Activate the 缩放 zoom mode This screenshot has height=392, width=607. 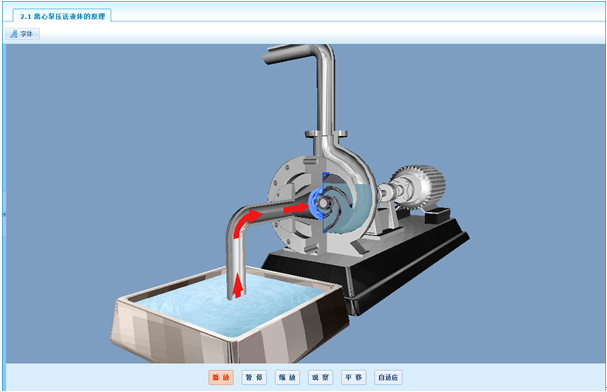pos(287,377)
